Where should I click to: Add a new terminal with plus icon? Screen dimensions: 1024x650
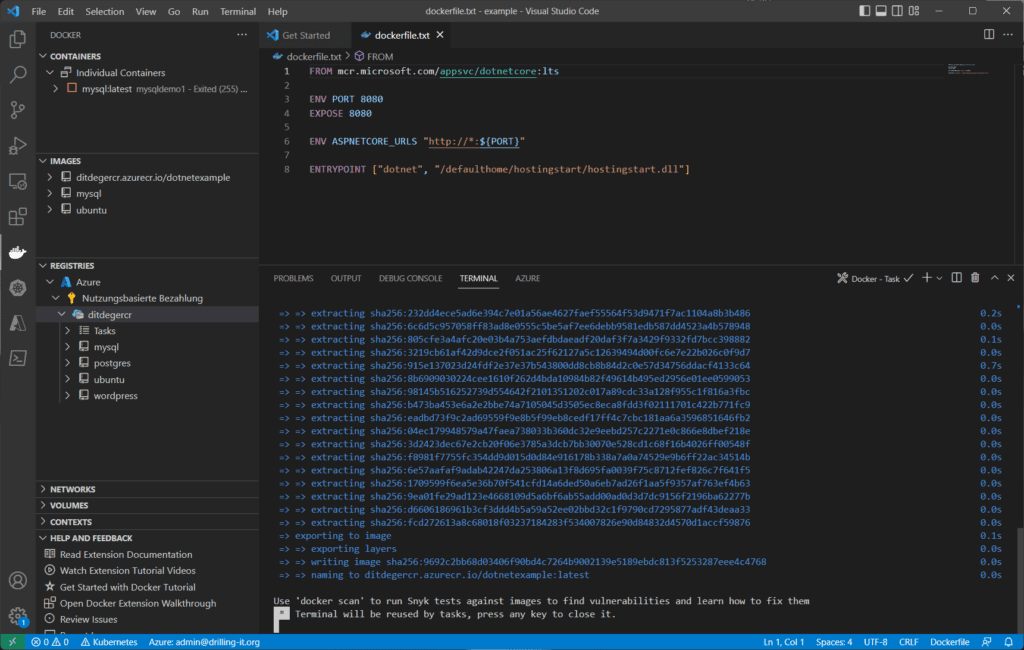point(926,278)
